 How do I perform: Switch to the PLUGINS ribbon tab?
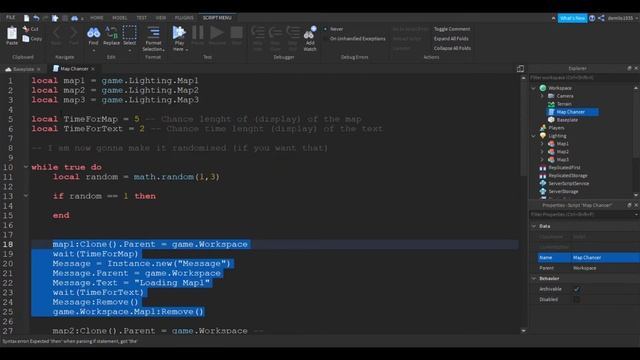click(x=184, y=18)
